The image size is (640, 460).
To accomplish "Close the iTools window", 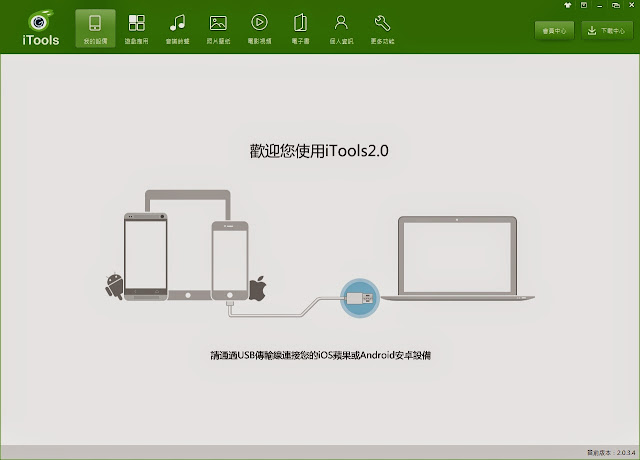I will 631,5.
